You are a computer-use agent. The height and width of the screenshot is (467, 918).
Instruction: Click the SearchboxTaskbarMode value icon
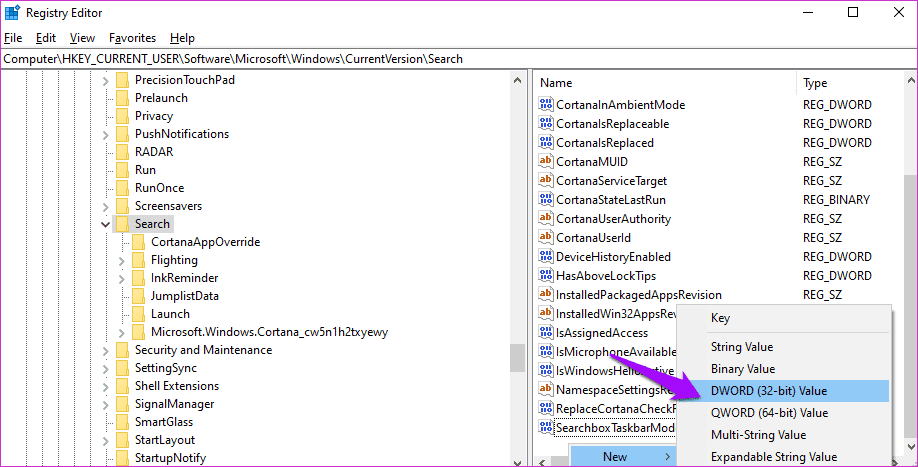click(x=546, y=427)
